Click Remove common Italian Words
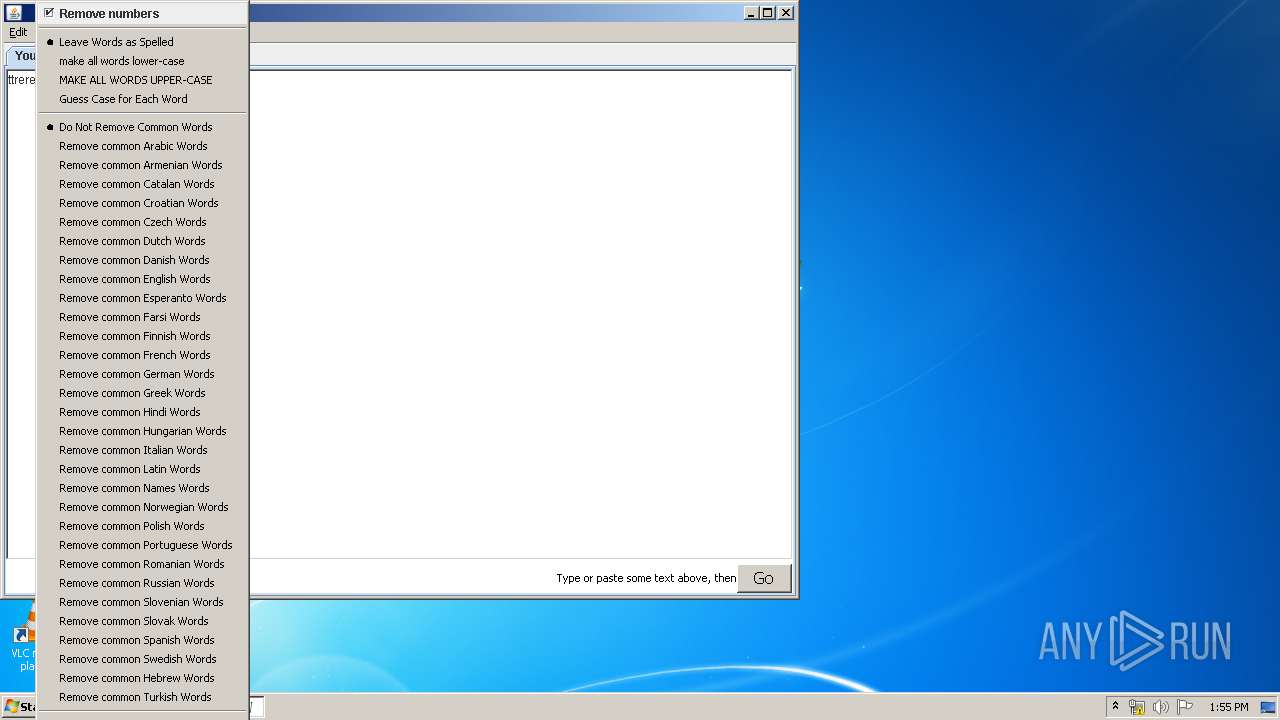Viewport: 1280px width, 720px height. [x=143, y=450]
